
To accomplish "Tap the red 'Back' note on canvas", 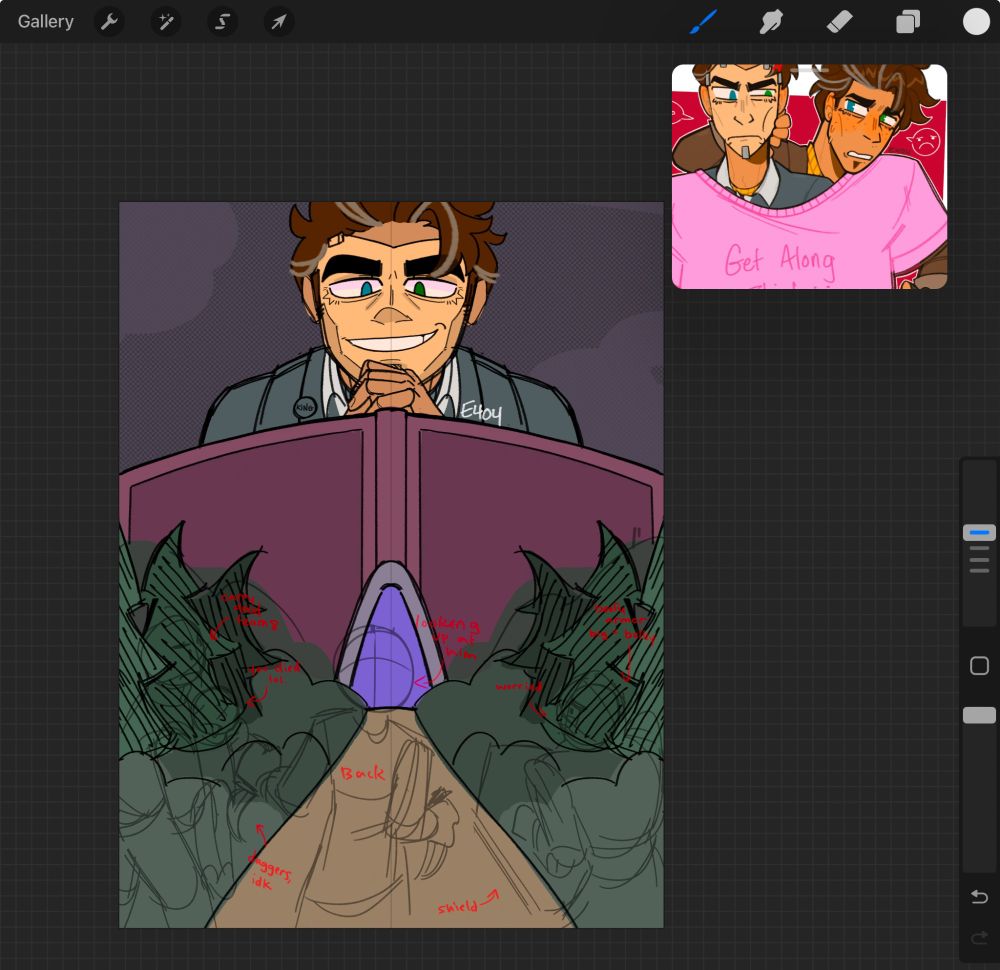I will coord(362,774).
